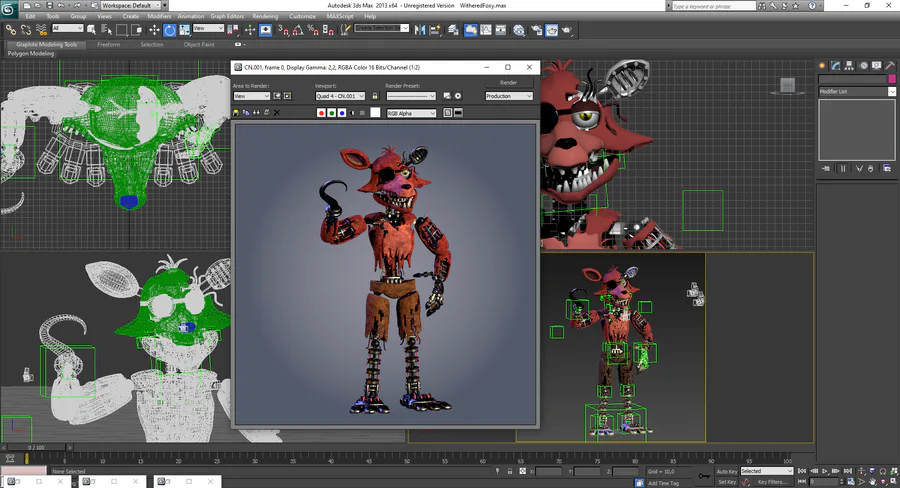Open the Utilities hammer panel icon
The width and height of the screenshot is (900, 488).
click(x=890, y=66)
